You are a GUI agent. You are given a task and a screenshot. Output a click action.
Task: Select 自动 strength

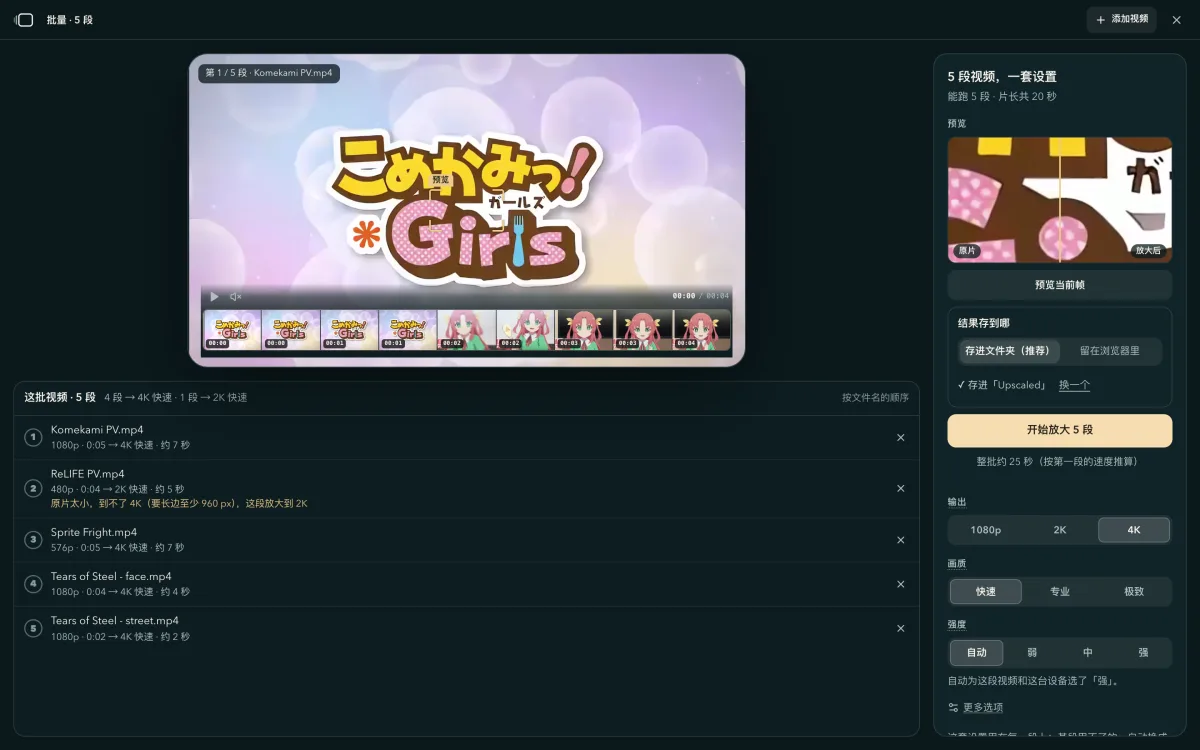coord(976,653)
